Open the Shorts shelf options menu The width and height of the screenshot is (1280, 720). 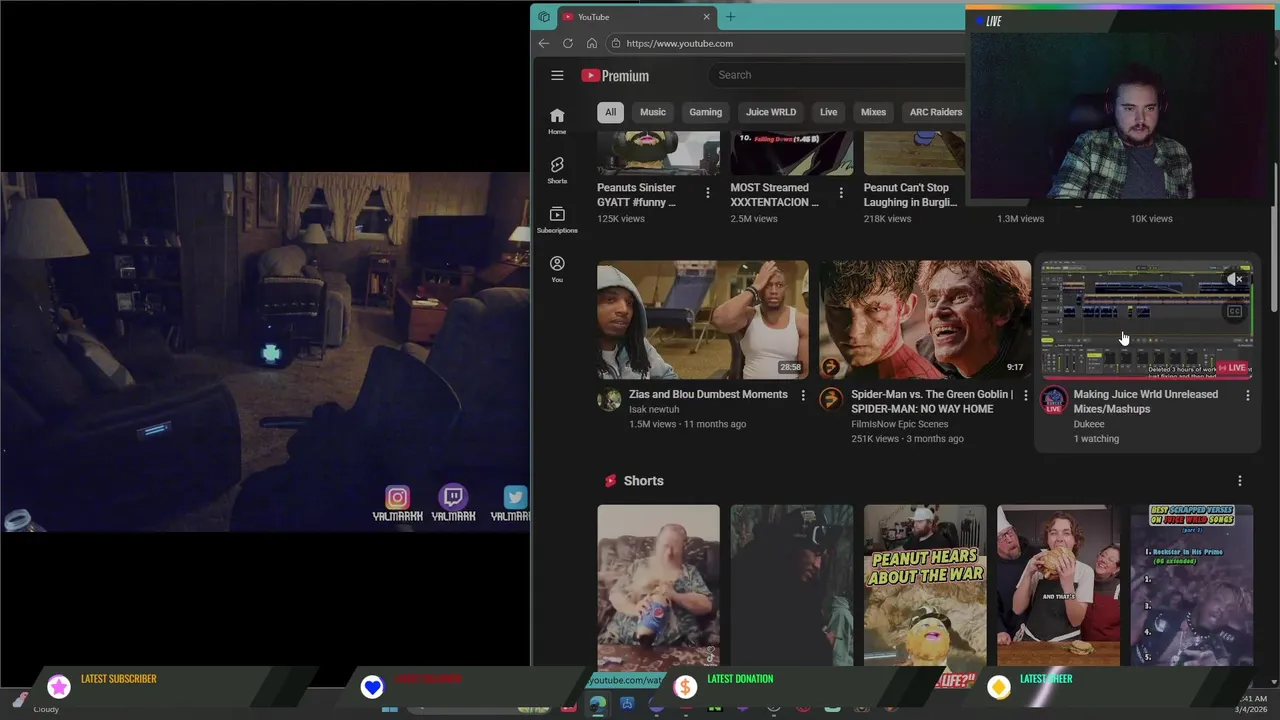1239,481
